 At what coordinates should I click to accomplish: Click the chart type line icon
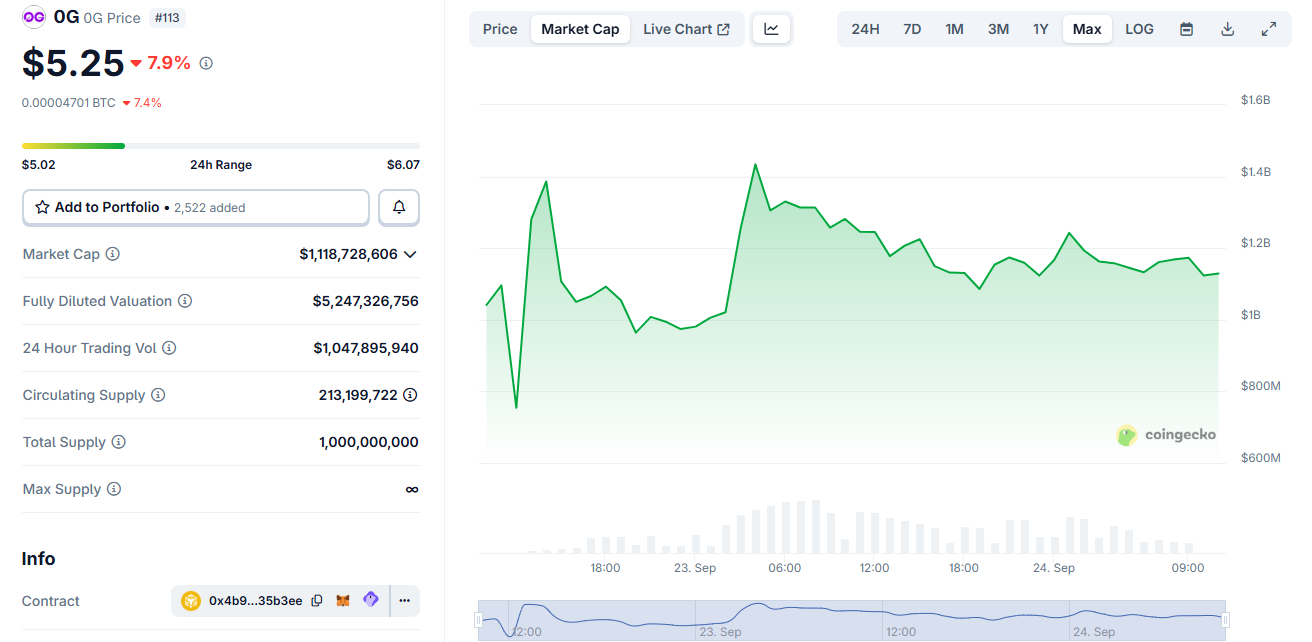click(771, 29)
